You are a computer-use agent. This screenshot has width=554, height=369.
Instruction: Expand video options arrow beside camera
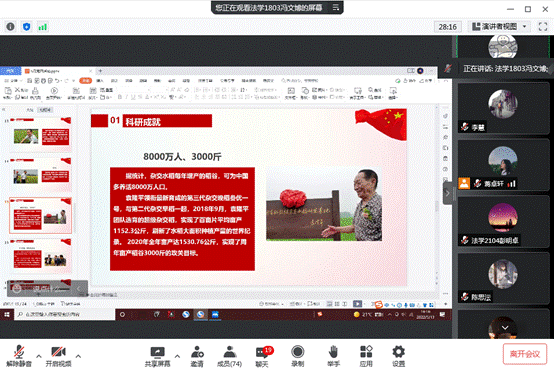pyautogui.click(x=78, y=356)
